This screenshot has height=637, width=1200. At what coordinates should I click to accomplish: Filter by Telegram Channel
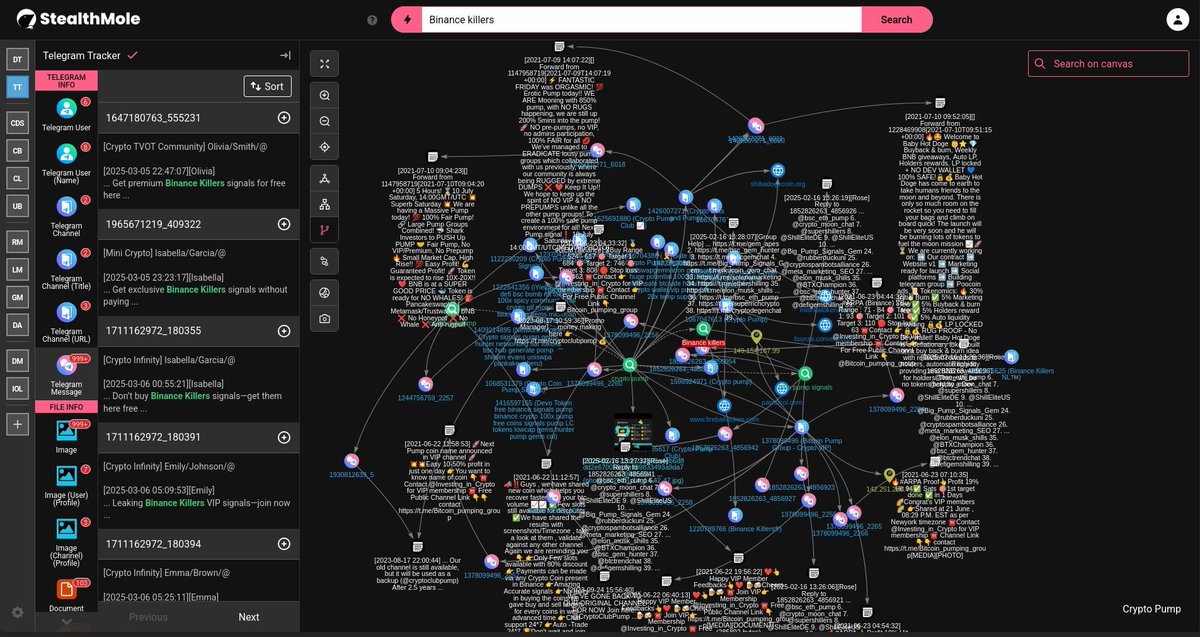(x=67, y=218)
